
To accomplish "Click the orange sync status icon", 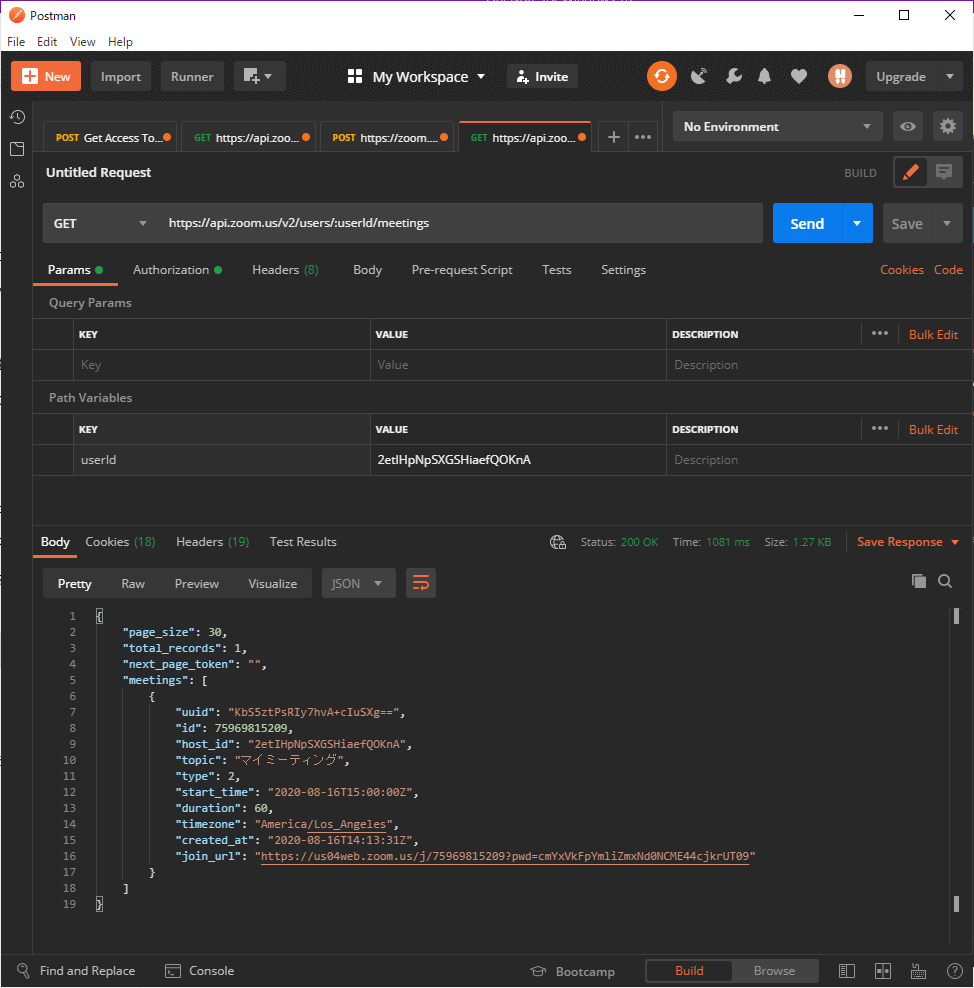I will coord(662,76).
